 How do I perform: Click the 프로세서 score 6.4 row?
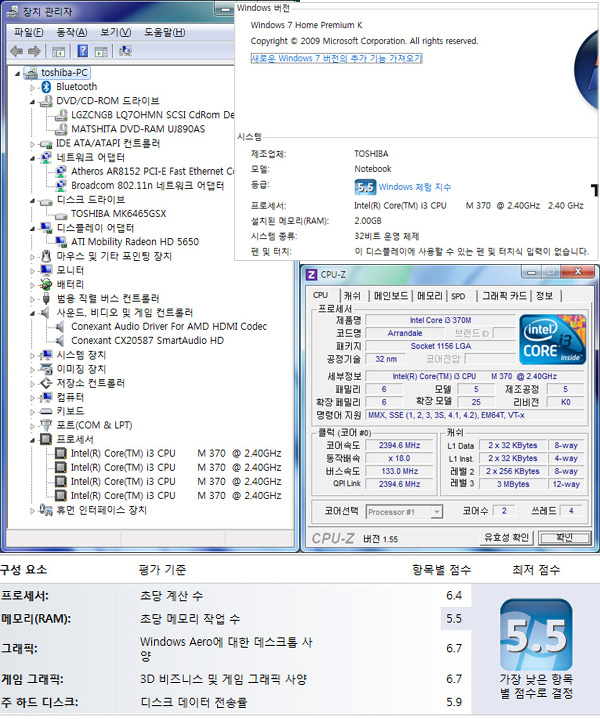[236, 596]
